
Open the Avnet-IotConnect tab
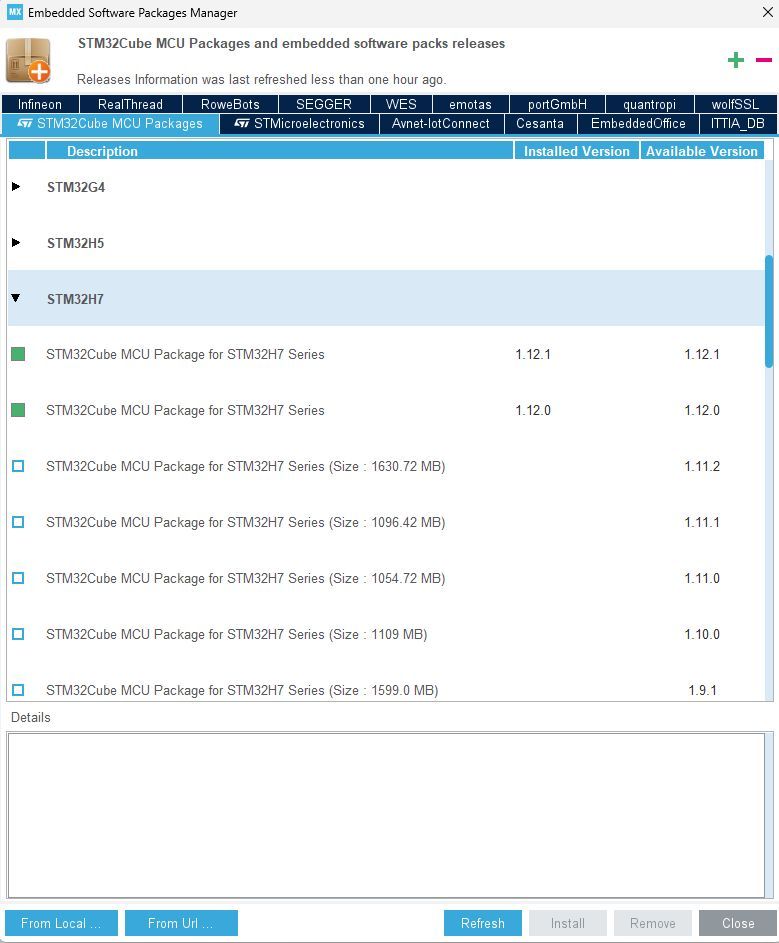(x=441, y=123)
